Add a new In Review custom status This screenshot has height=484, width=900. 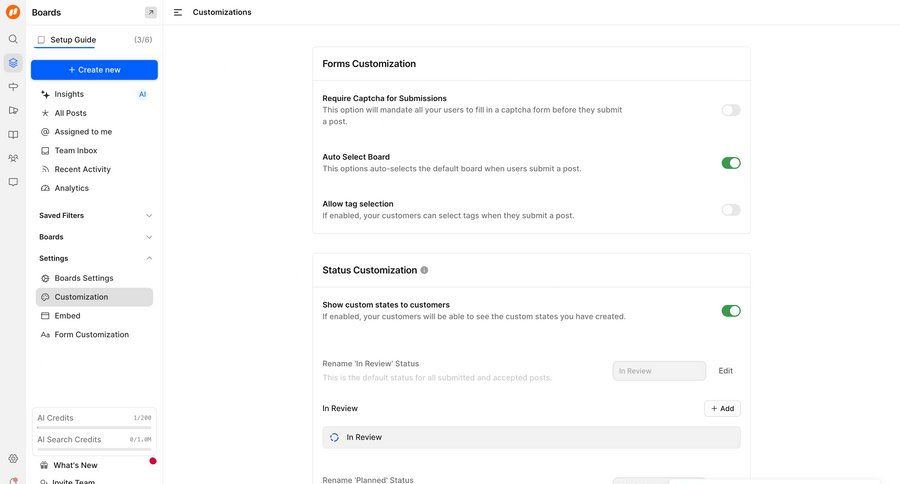tap(722, 408)
